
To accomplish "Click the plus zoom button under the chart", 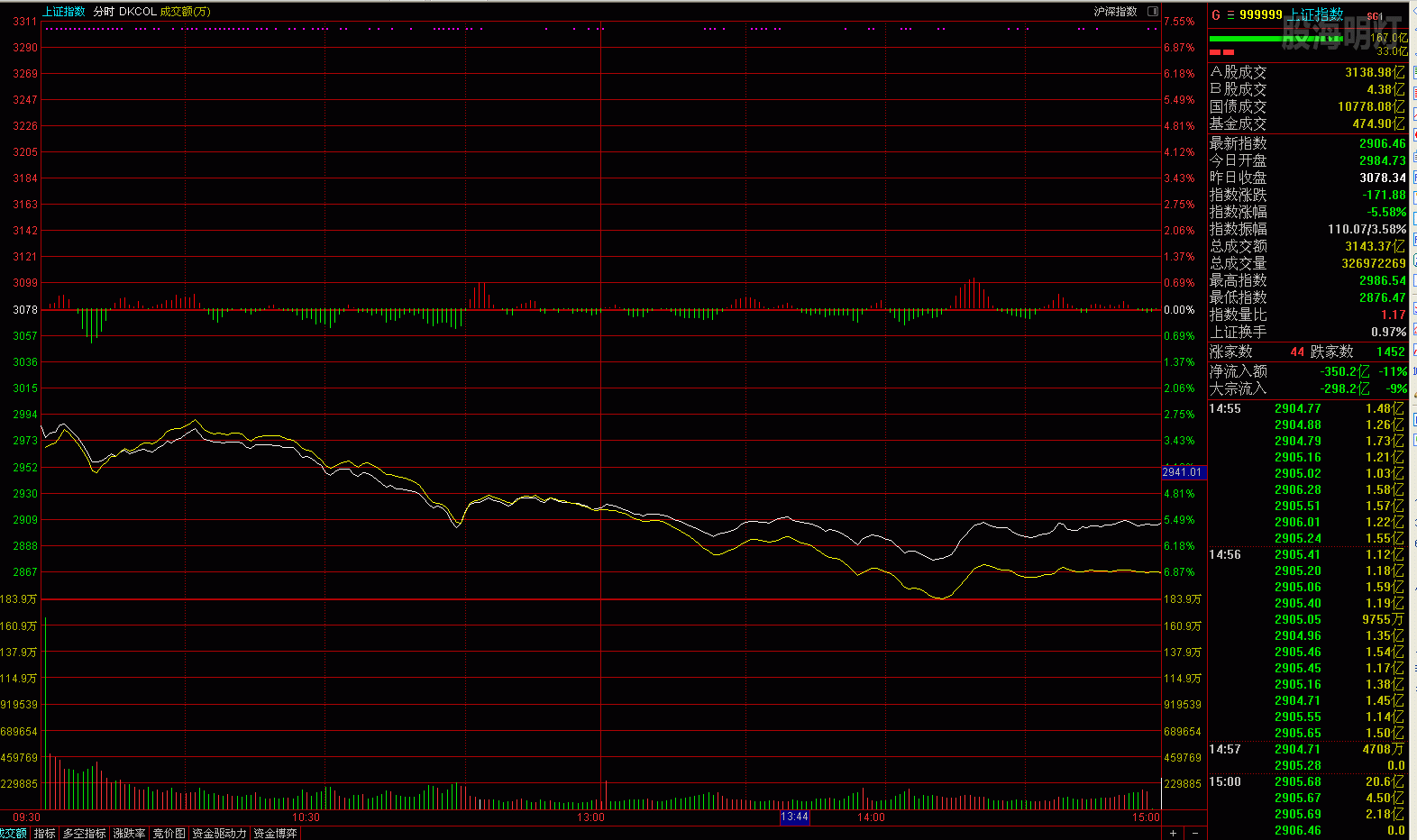I will click(x=1173, y=833).
